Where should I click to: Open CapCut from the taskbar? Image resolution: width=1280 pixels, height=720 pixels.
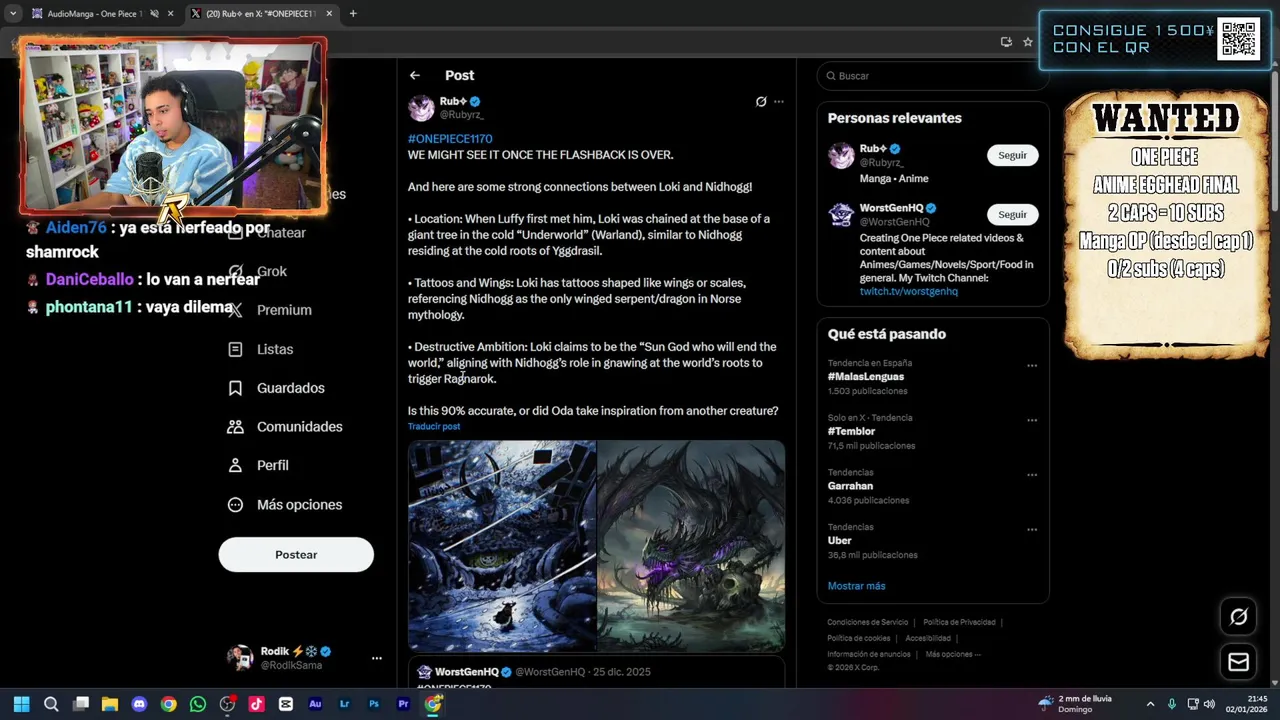[286, 704]
